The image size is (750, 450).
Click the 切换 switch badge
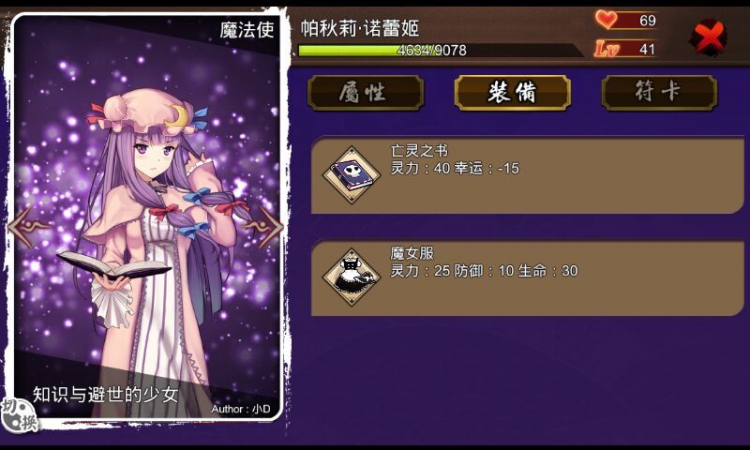18,416
